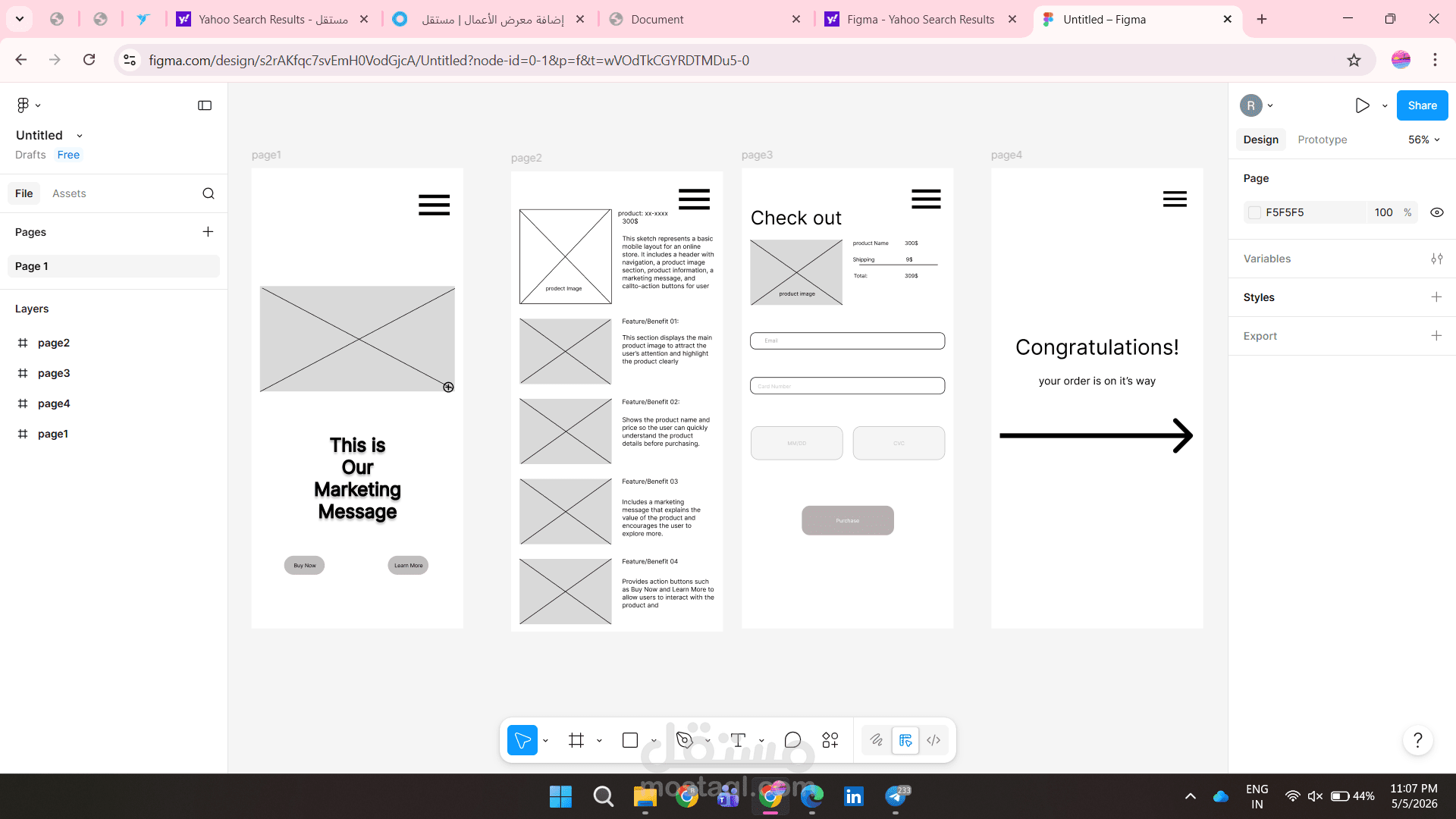The width and height of the screenshot is (1456, 819).
Task: Click the search icon in File panel
Action: click(x=209, y=193)
